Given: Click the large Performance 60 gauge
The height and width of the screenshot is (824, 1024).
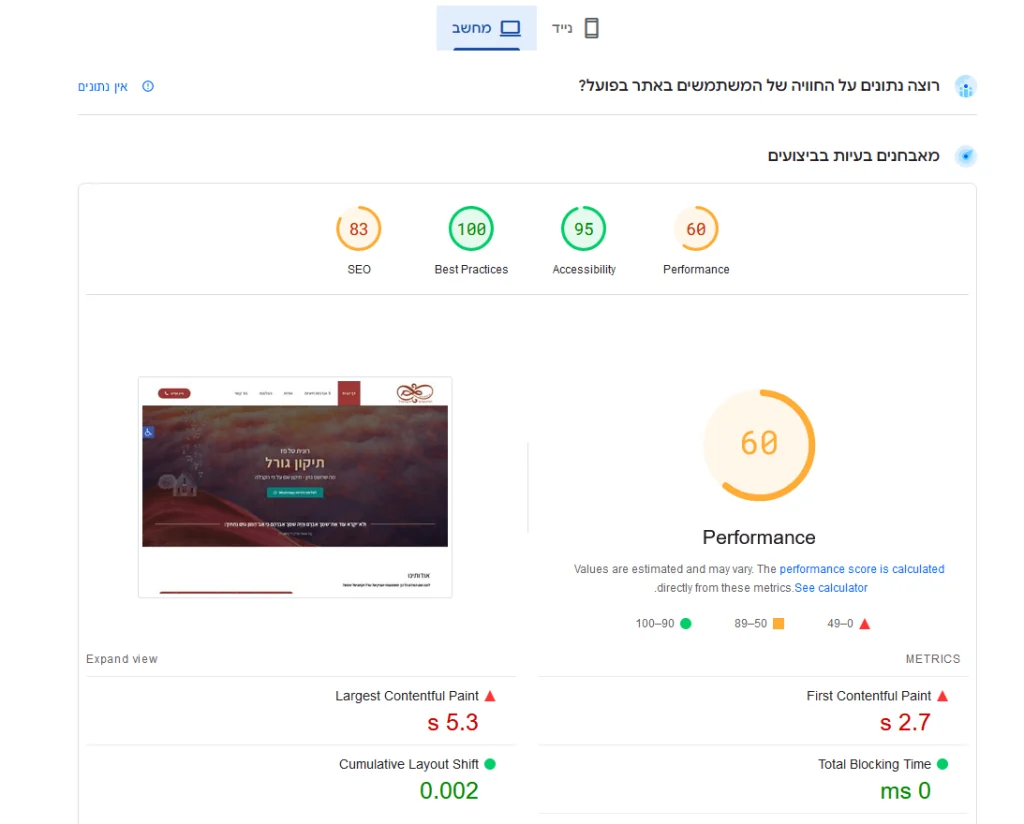Looking at the screenshot, I should 759,445.
